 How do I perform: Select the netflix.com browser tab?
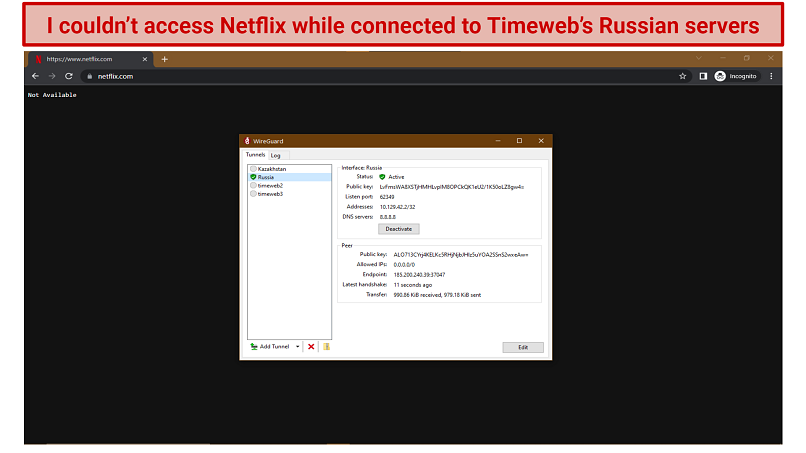tap(90, 59)
